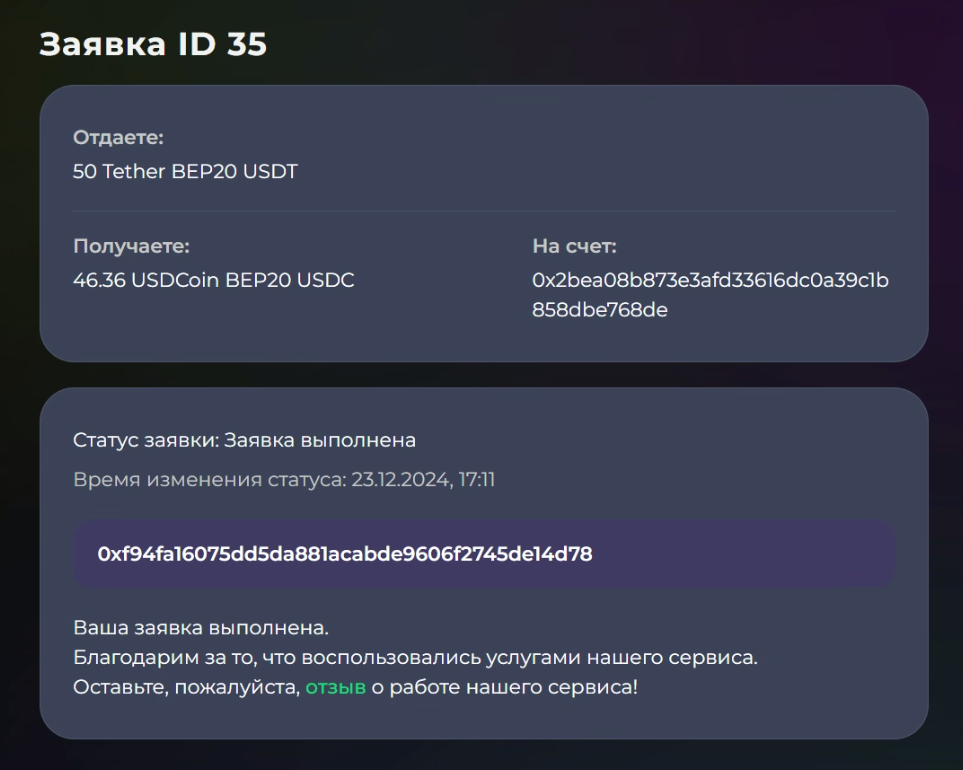Image resolution: width=963 pixels, height=770 pixels.
Task: Click the На счет: label
Action: pos(574,246)
